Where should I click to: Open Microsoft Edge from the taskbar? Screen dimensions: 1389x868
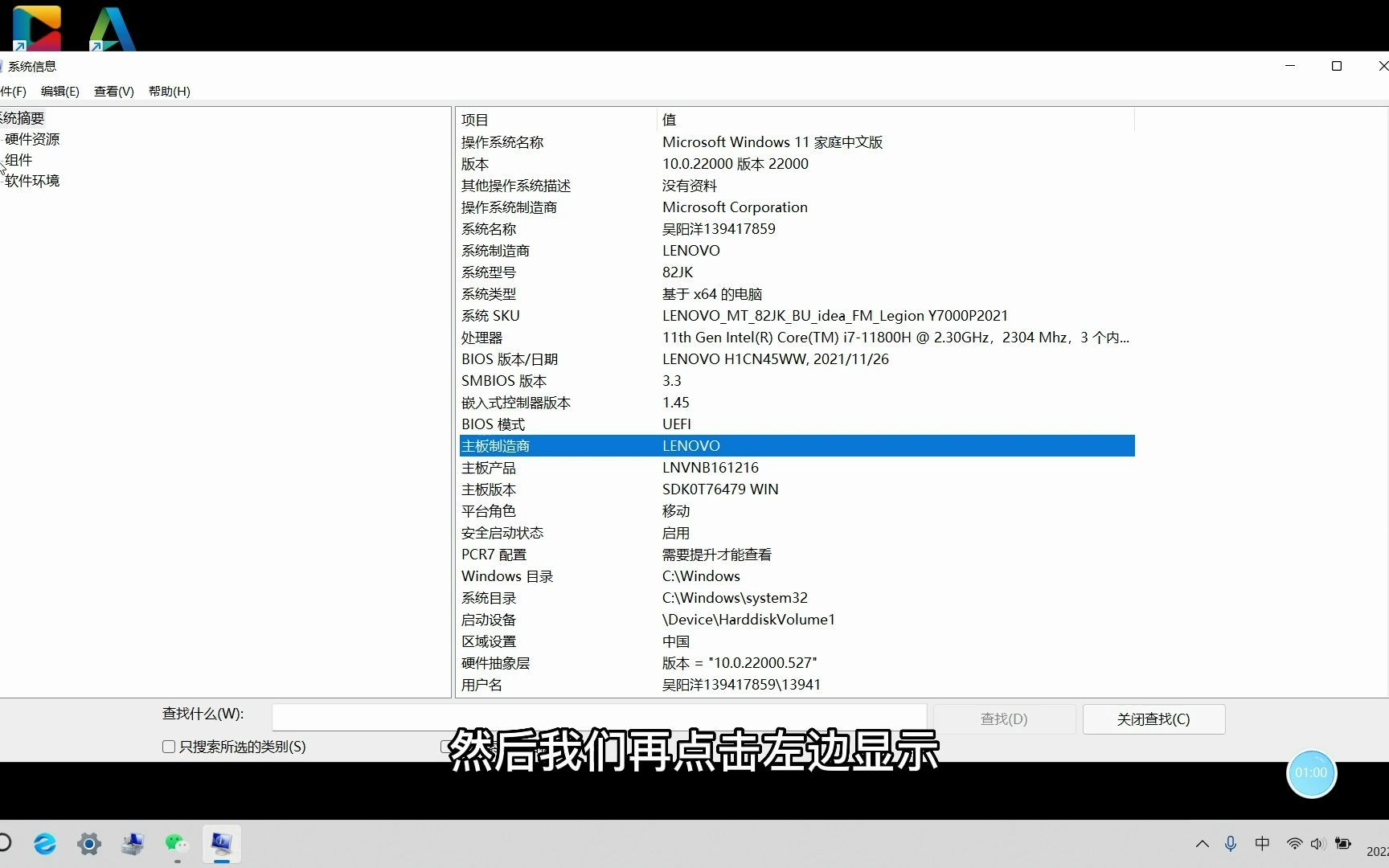click(45, 843)
